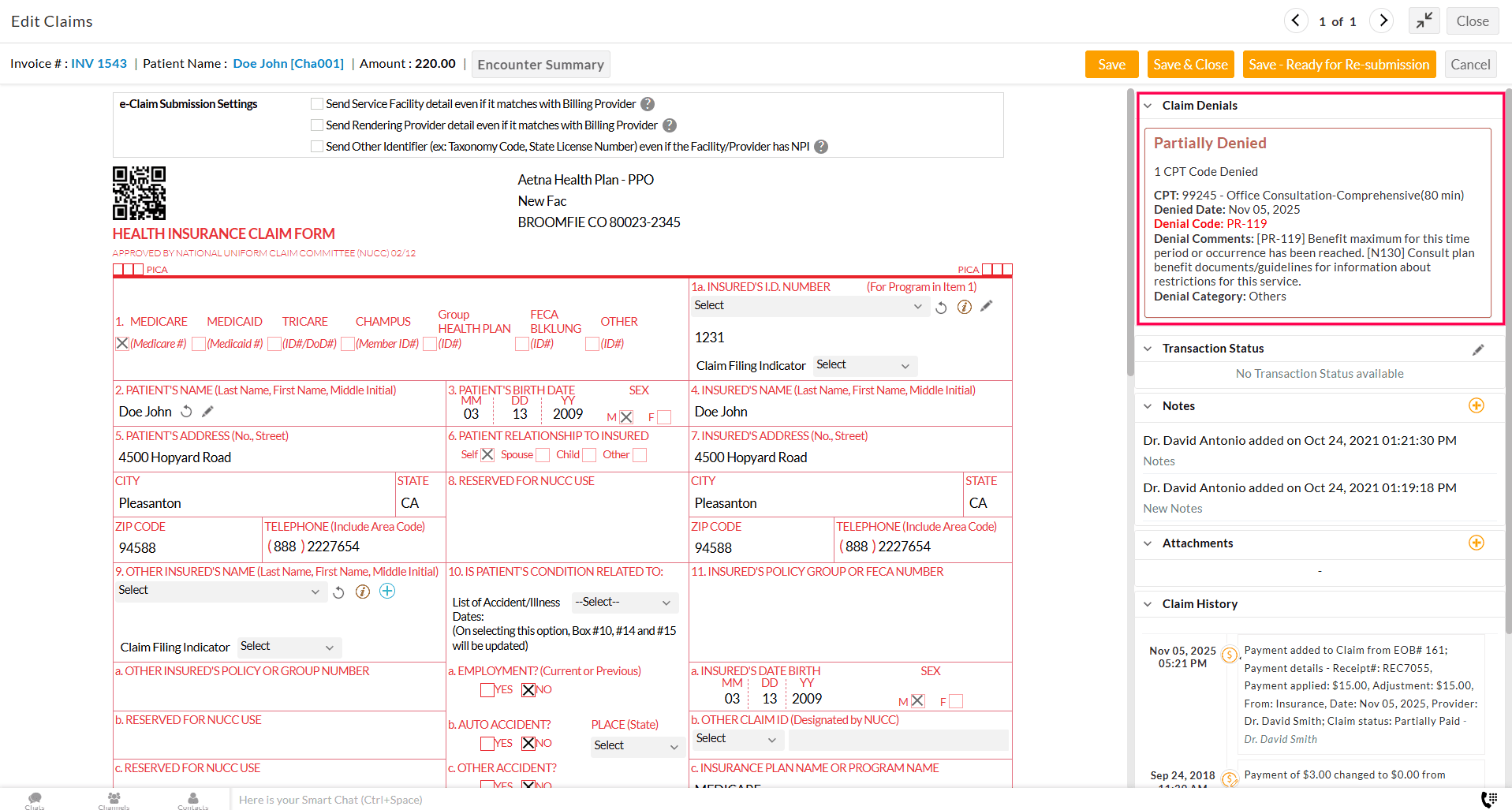Screen dimensions: 1512x810
Task: Check the Spouse relationship checkbox
Action: click(543, 455)
